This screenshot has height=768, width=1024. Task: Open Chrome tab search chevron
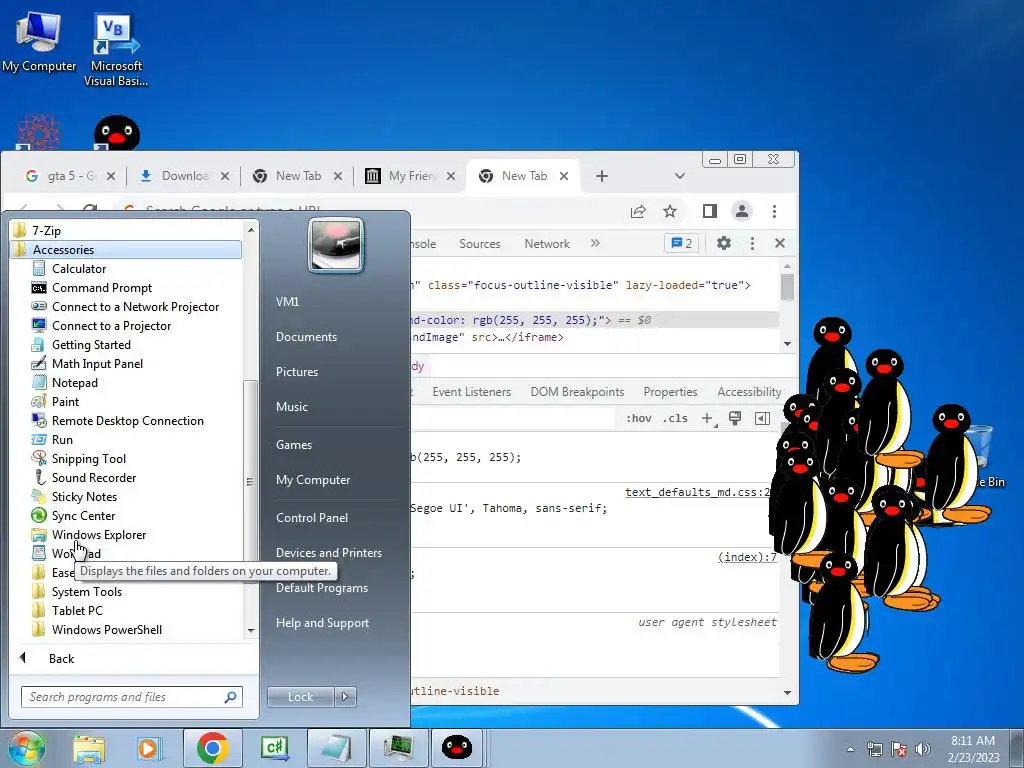679,176
